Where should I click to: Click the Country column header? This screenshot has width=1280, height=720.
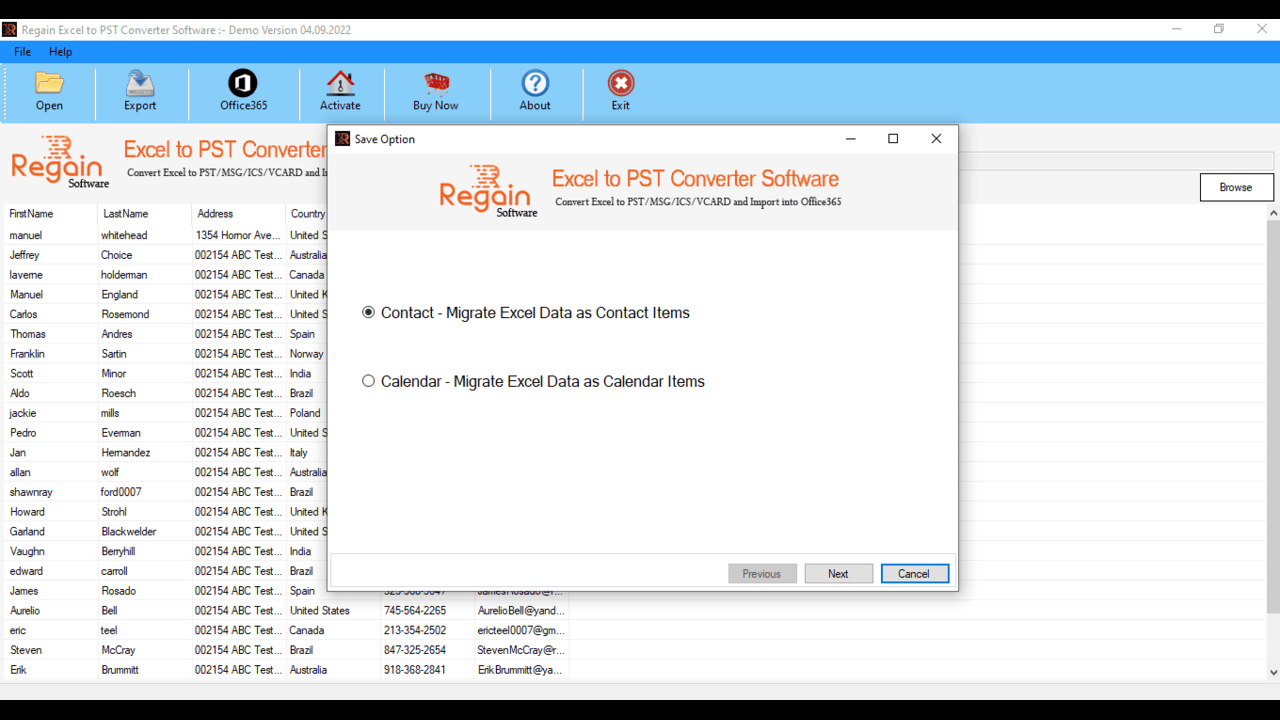(307, 214)
